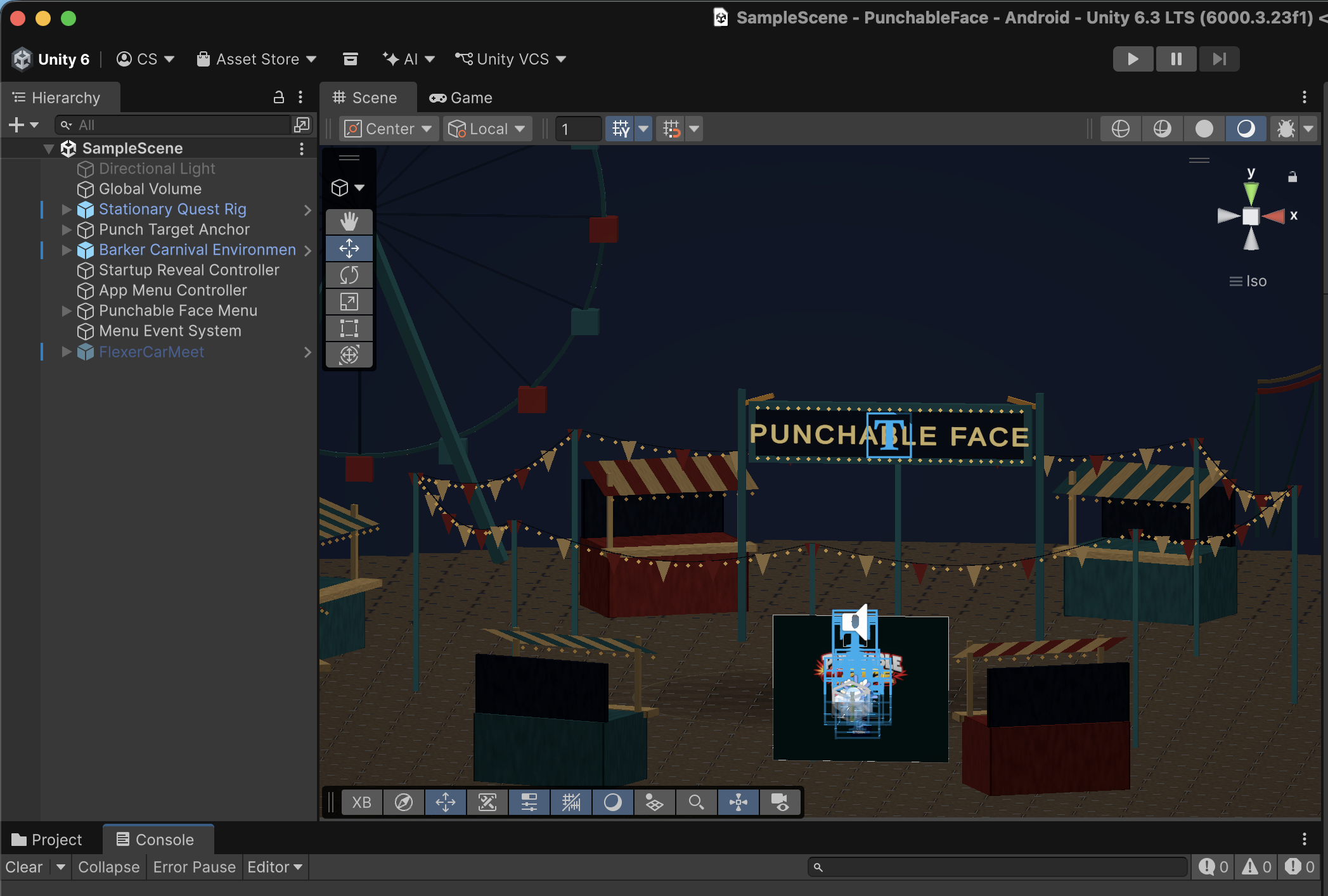Click the grid snap value field
This screenshot has width=1328, height=896.
click(x=577, y=129)
